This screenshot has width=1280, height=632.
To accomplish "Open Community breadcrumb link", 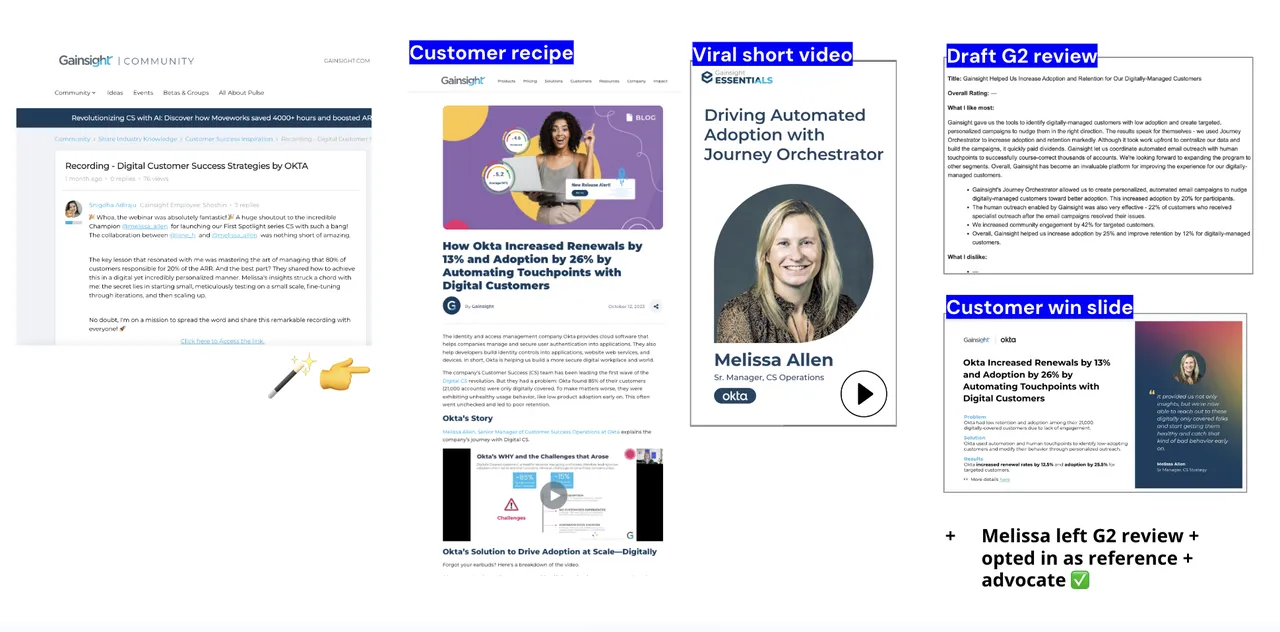I will 72,139.
